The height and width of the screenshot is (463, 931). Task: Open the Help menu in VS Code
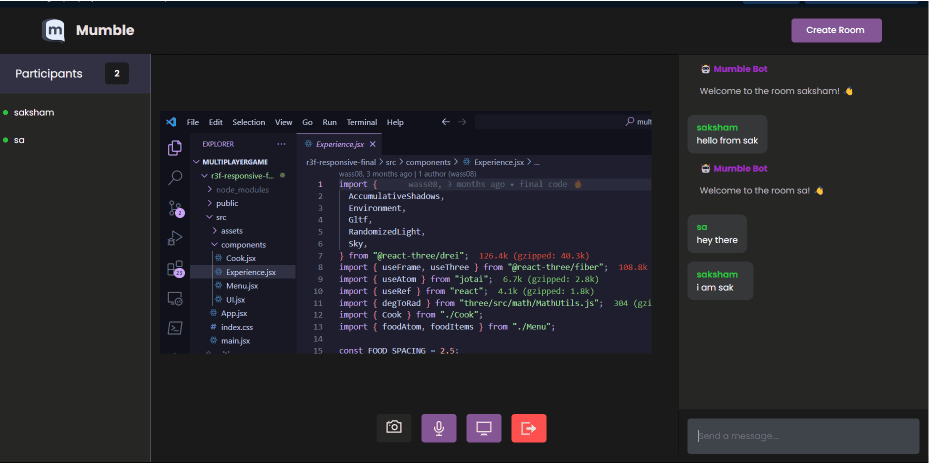395,122
